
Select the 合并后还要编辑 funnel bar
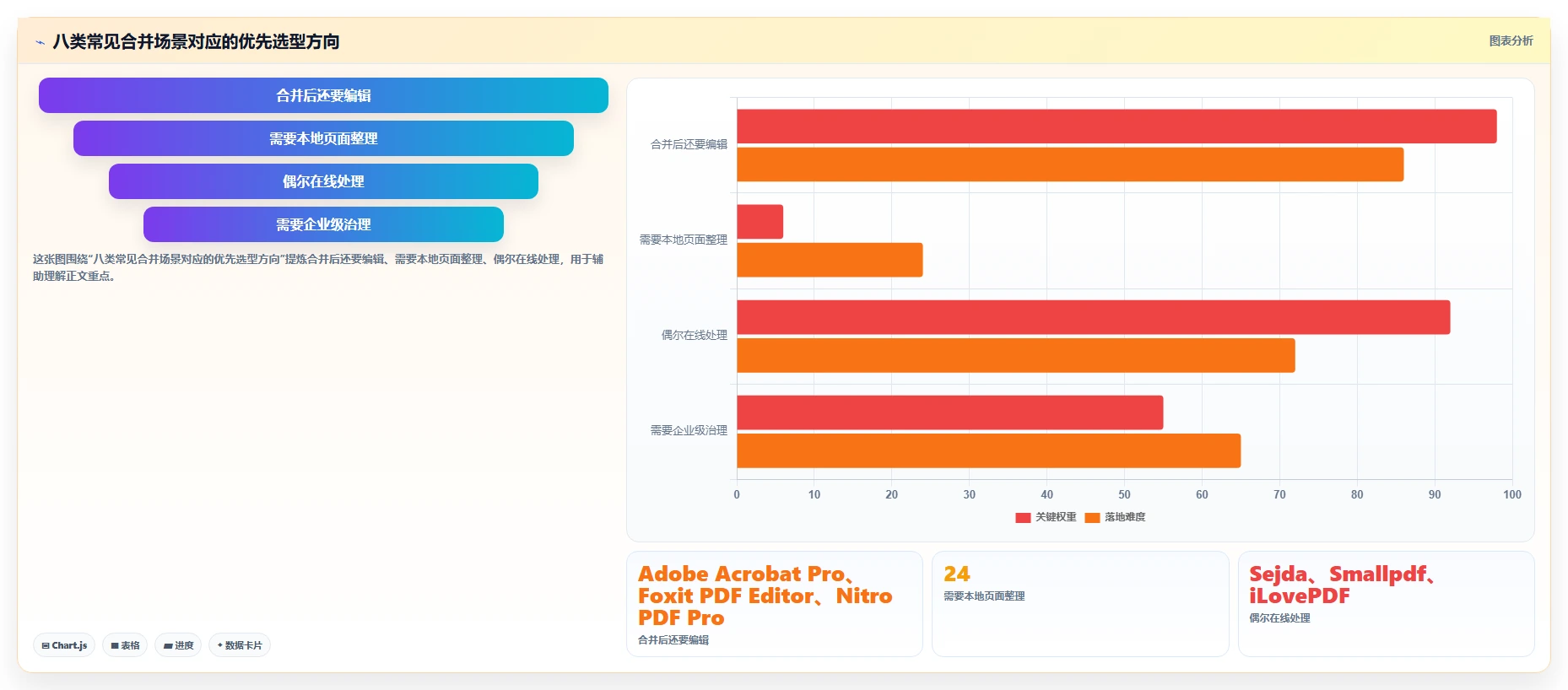[323, 95]
